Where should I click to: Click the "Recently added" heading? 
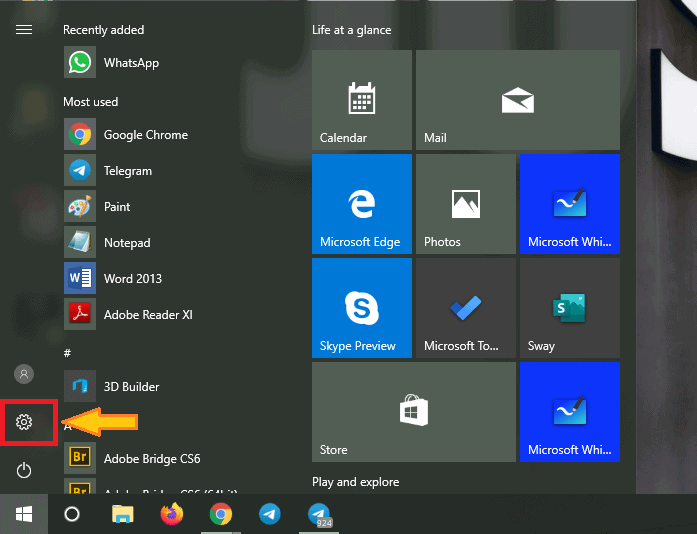click(104, 30)
